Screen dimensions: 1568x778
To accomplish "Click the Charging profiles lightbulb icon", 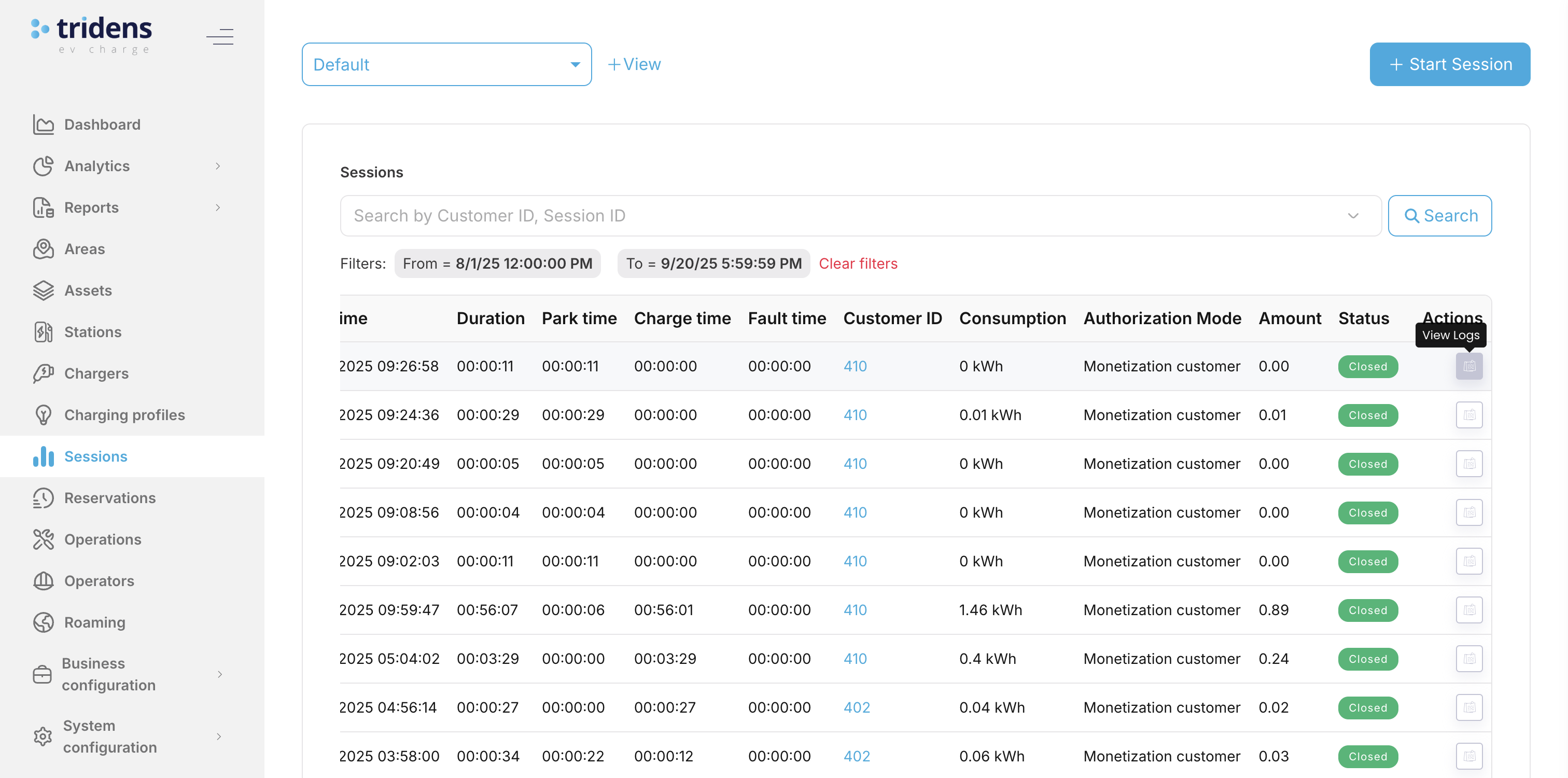I will coord(43,414).
